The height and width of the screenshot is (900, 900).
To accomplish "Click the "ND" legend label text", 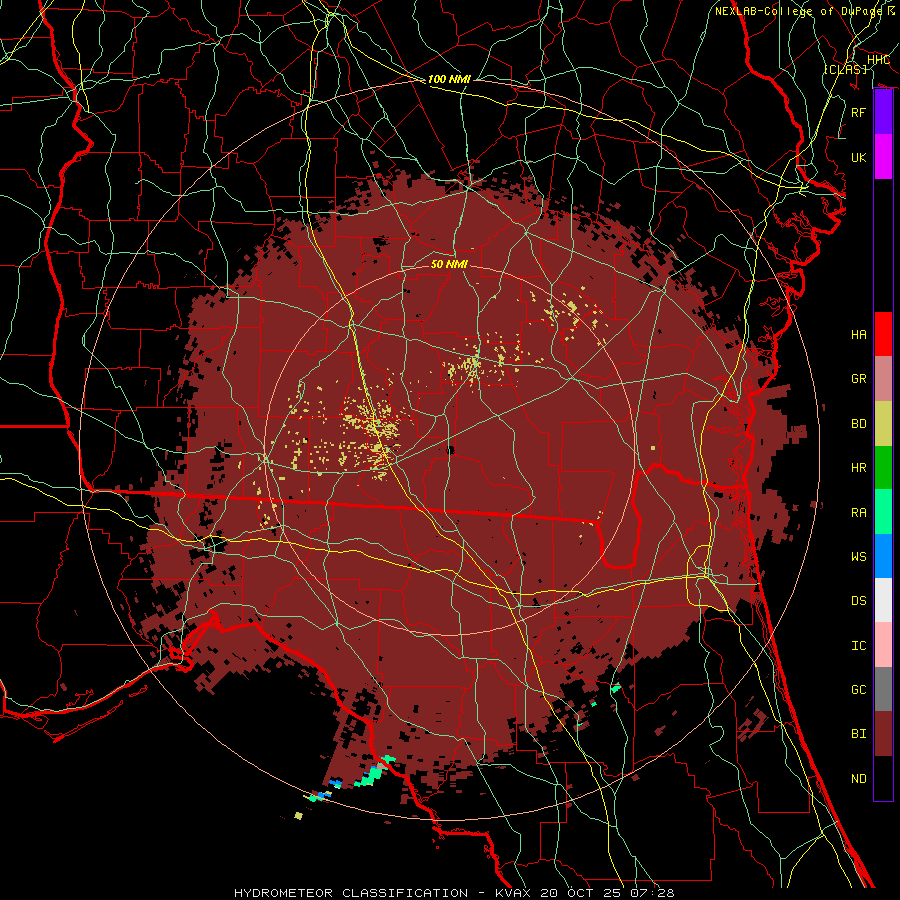I will [x=858, y=778].
